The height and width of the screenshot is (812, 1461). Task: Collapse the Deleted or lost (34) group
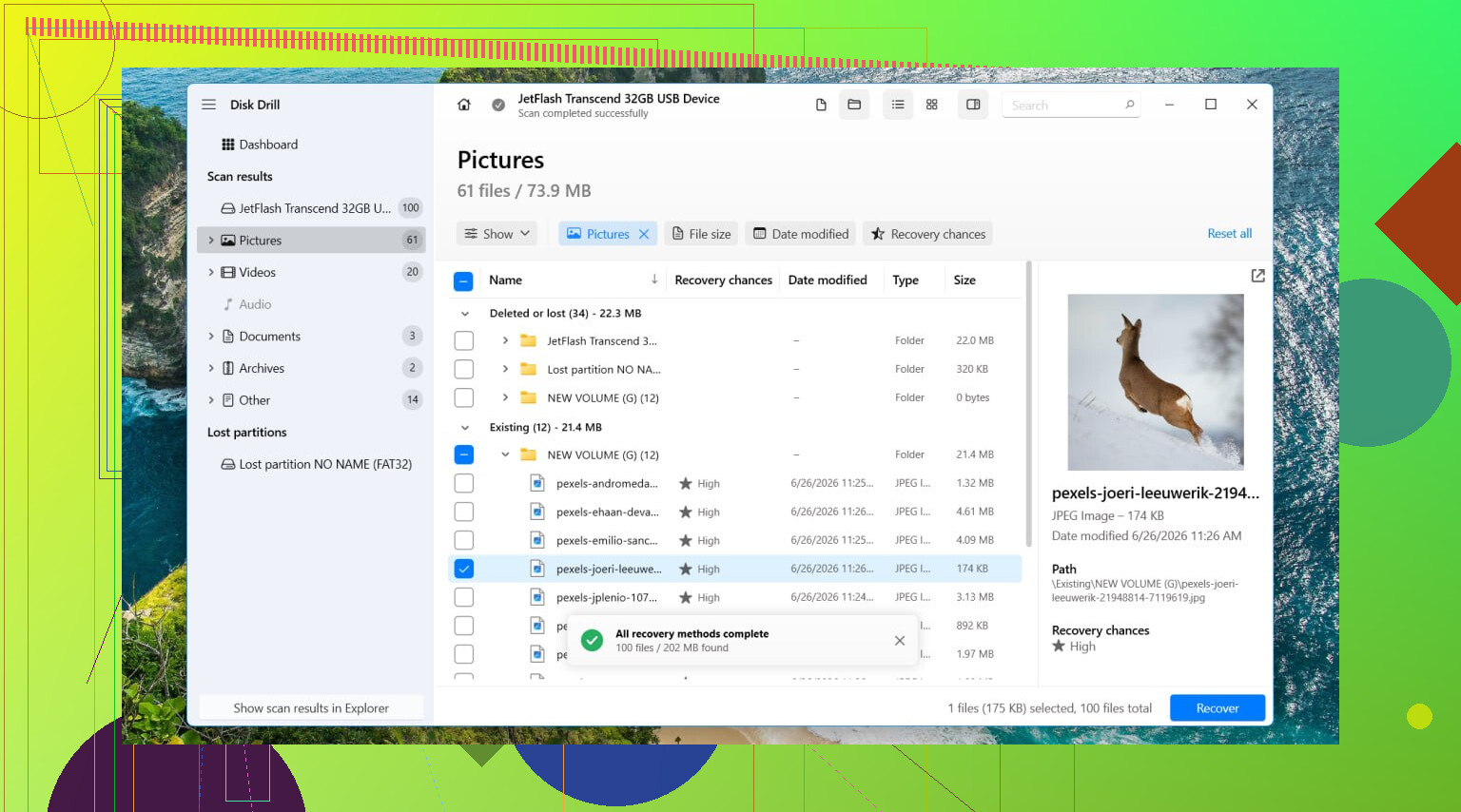tap(464, 314)
